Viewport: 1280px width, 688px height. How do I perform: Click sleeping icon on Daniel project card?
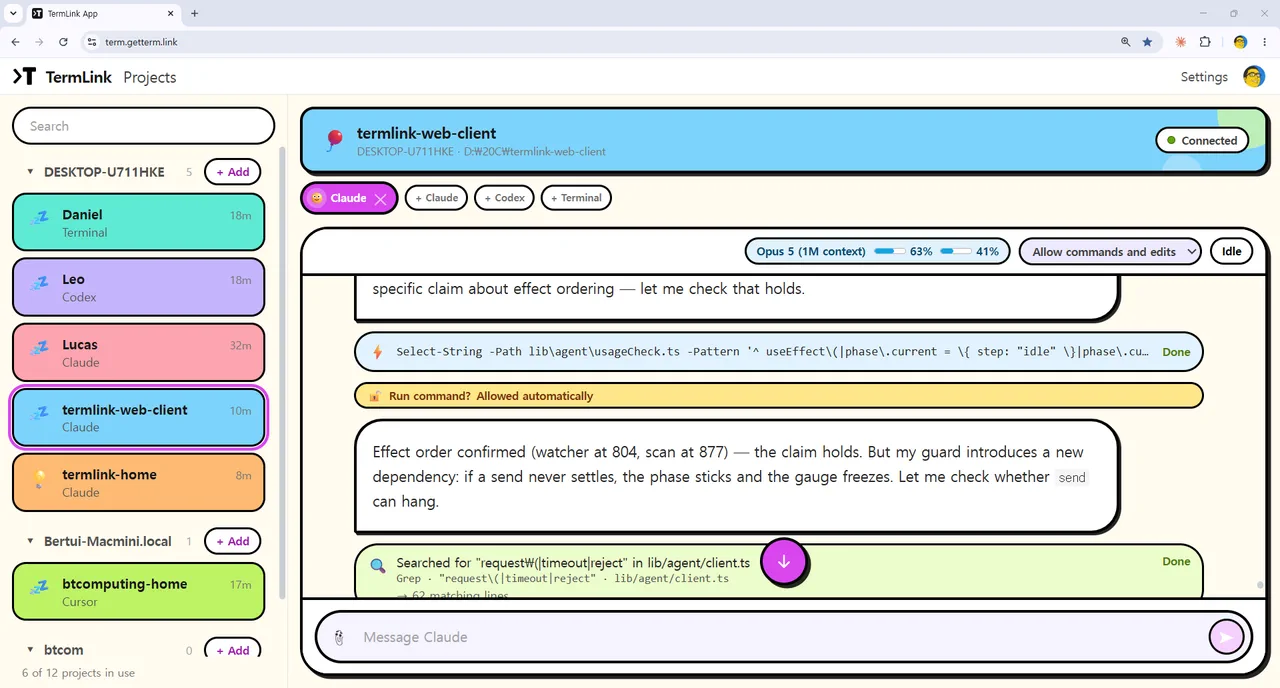click(39, 217)
